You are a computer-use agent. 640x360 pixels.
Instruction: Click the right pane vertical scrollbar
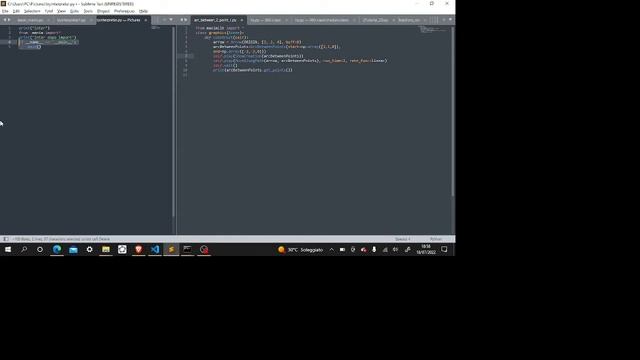(x=453, y=111)
